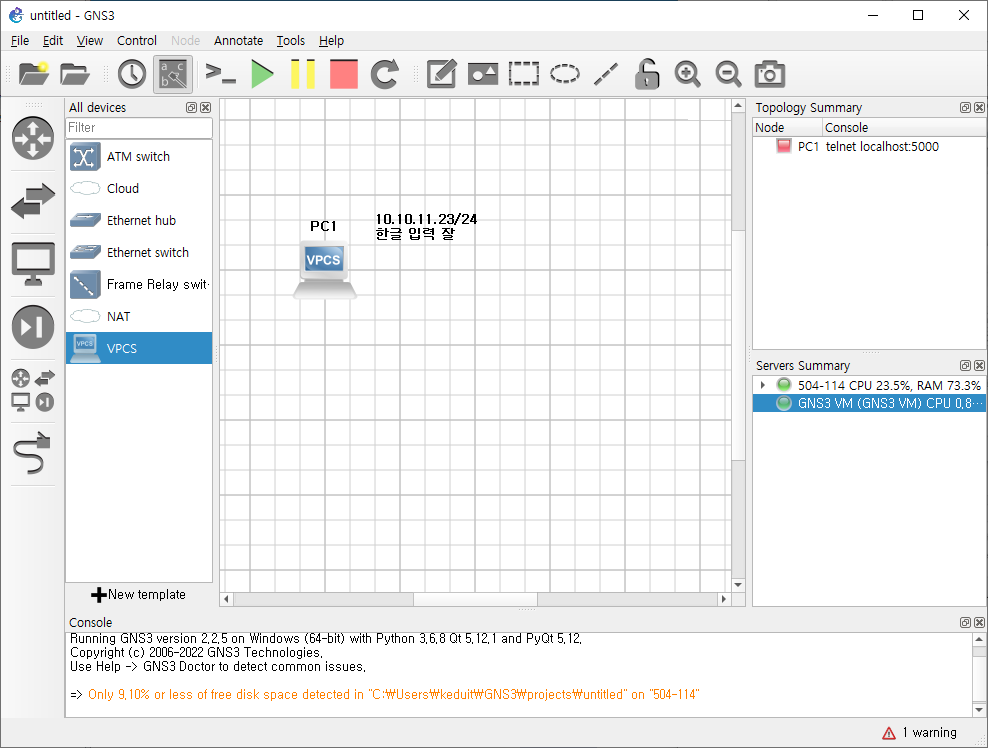Take a screenshot with the camera icon

(769, 74)
